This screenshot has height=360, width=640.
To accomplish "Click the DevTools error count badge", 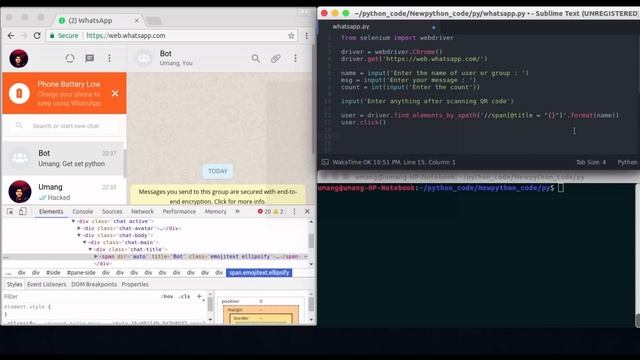I will [264, 211].
